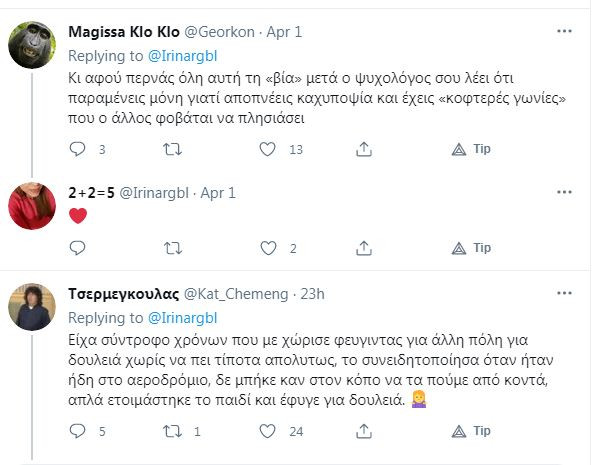The height and width of the screenshot is (465, 600).
Task: Share Magissa Klo Klo's tweet
Action: pyautogui.click(x=363, y=150)
